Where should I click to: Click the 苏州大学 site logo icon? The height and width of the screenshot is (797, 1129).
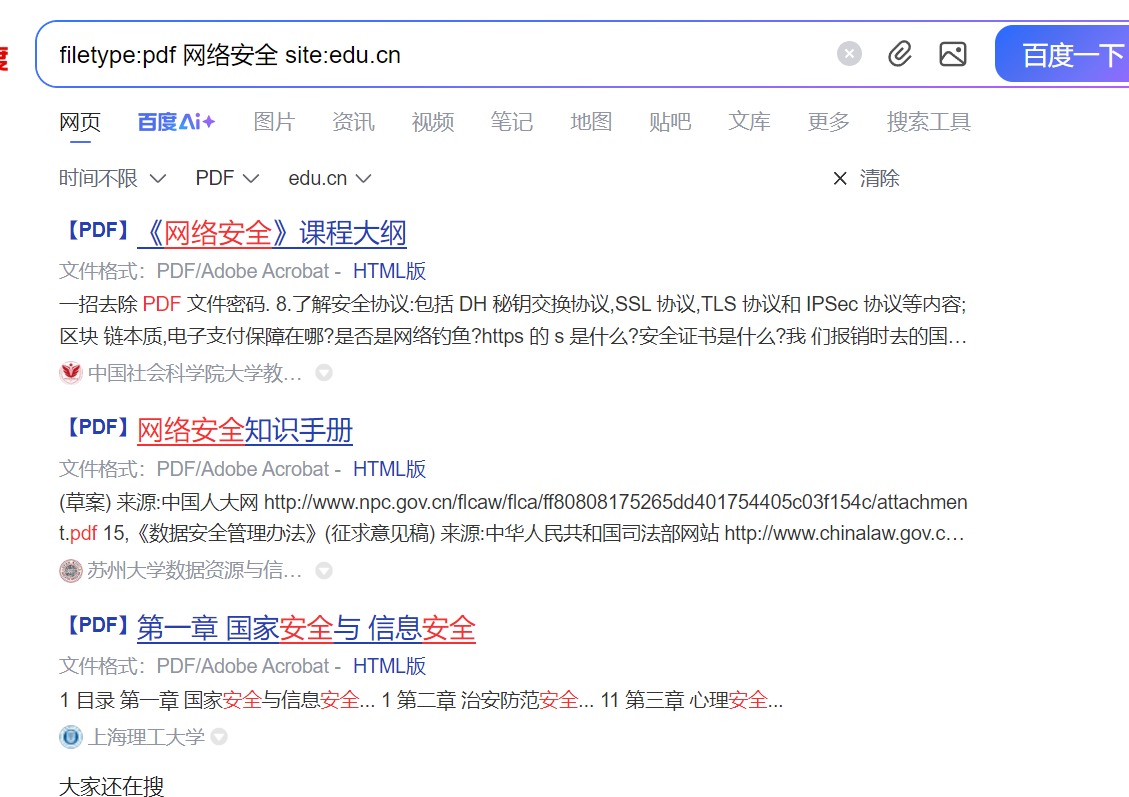click(71, 571)
